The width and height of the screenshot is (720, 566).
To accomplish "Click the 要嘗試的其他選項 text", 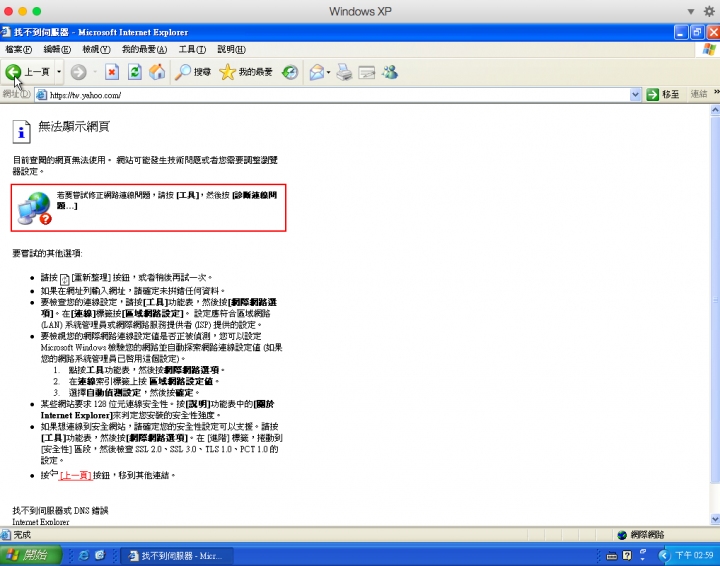I will [47, 253].
